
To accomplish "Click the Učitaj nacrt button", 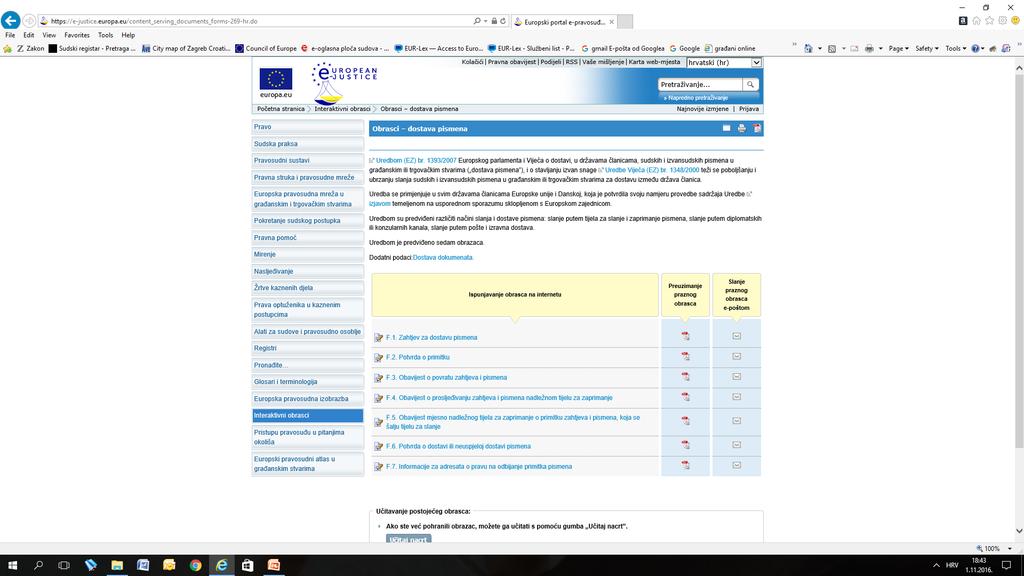I will pyautogui.click(x=408, y=539).
